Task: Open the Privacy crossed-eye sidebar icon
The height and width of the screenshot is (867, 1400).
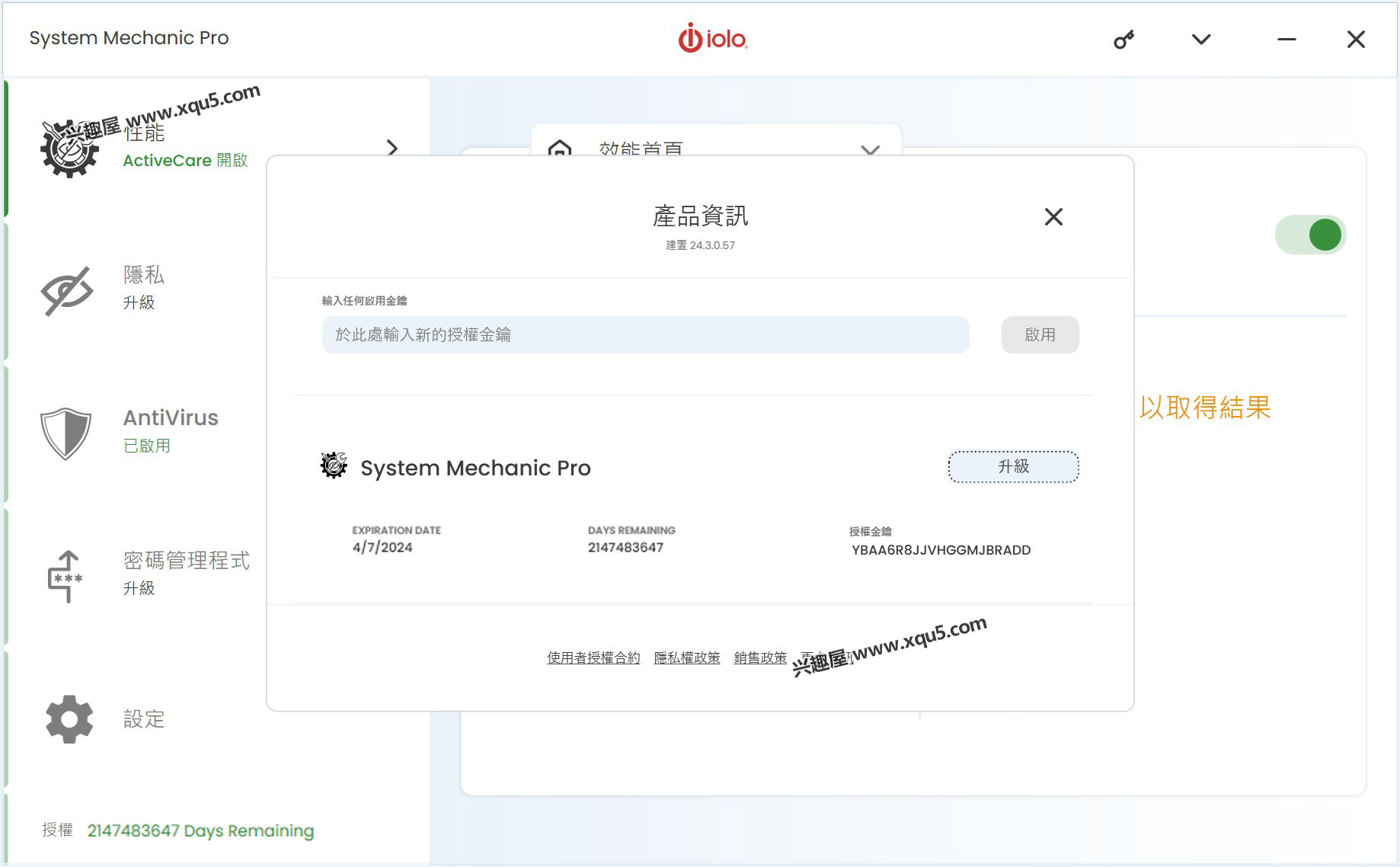Action: 67,290
